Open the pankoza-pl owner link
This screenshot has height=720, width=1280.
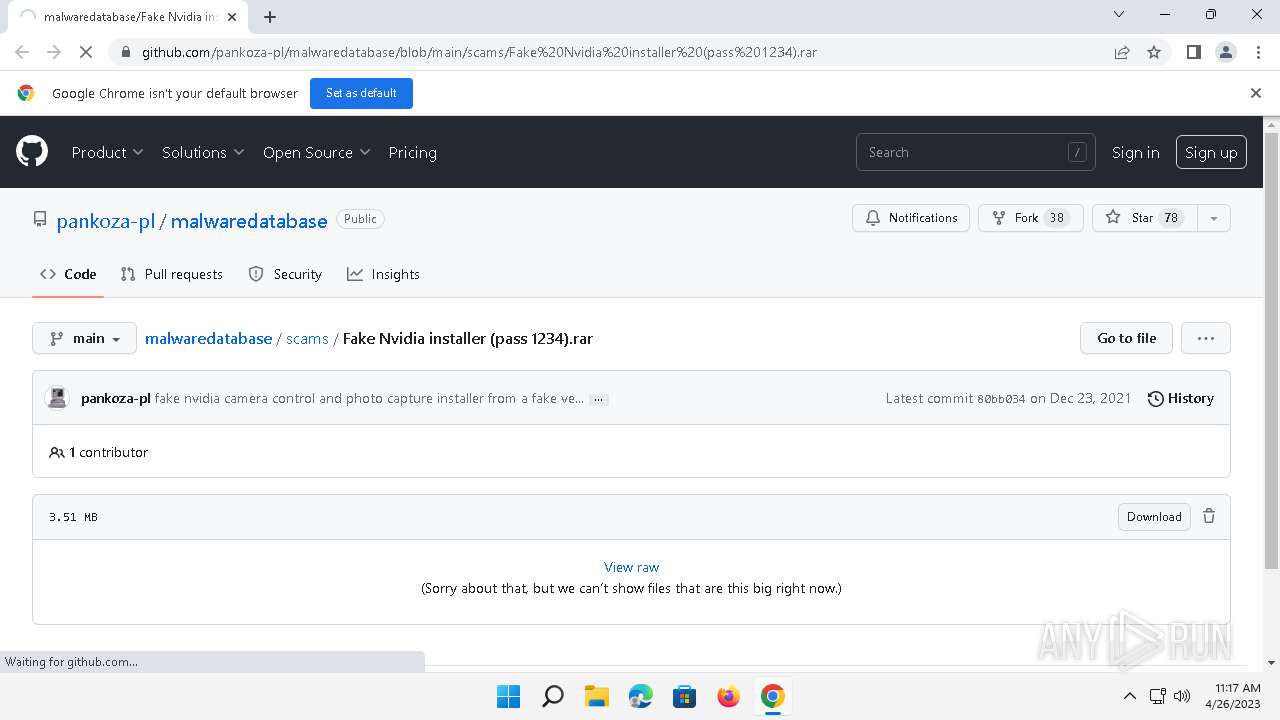coord(106,221)
